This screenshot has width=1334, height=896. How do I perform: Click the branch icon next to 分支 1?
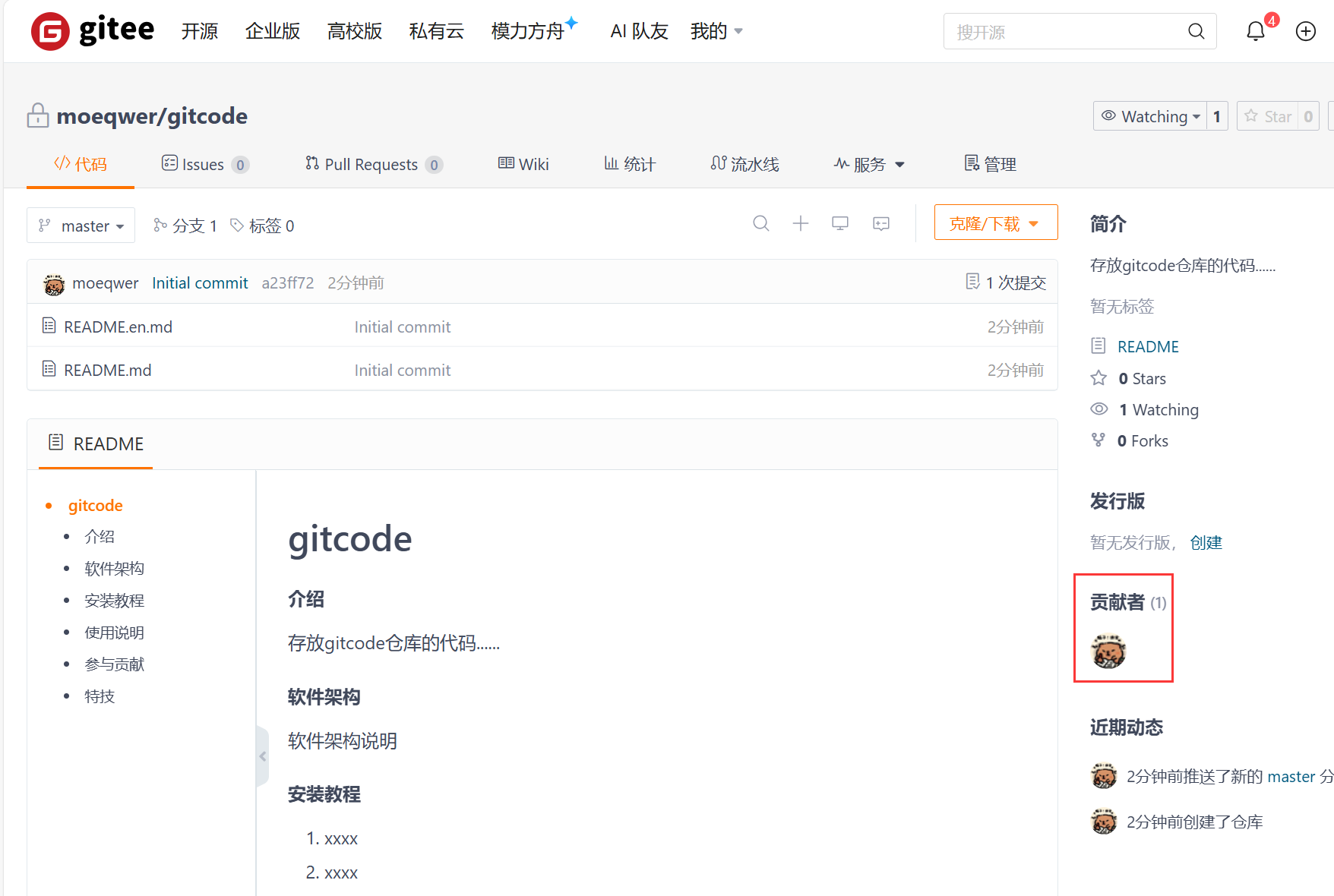click(x=160, y=225)
